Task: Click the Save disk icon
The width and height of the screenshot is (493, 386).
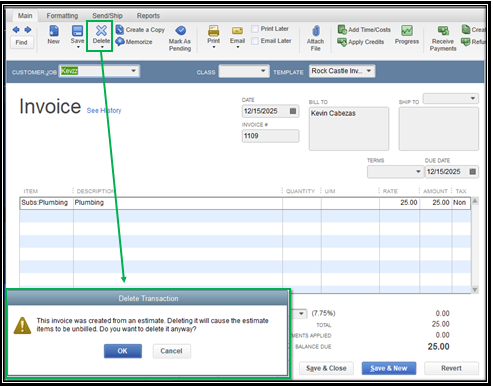Action: click(x=77, y=31)
